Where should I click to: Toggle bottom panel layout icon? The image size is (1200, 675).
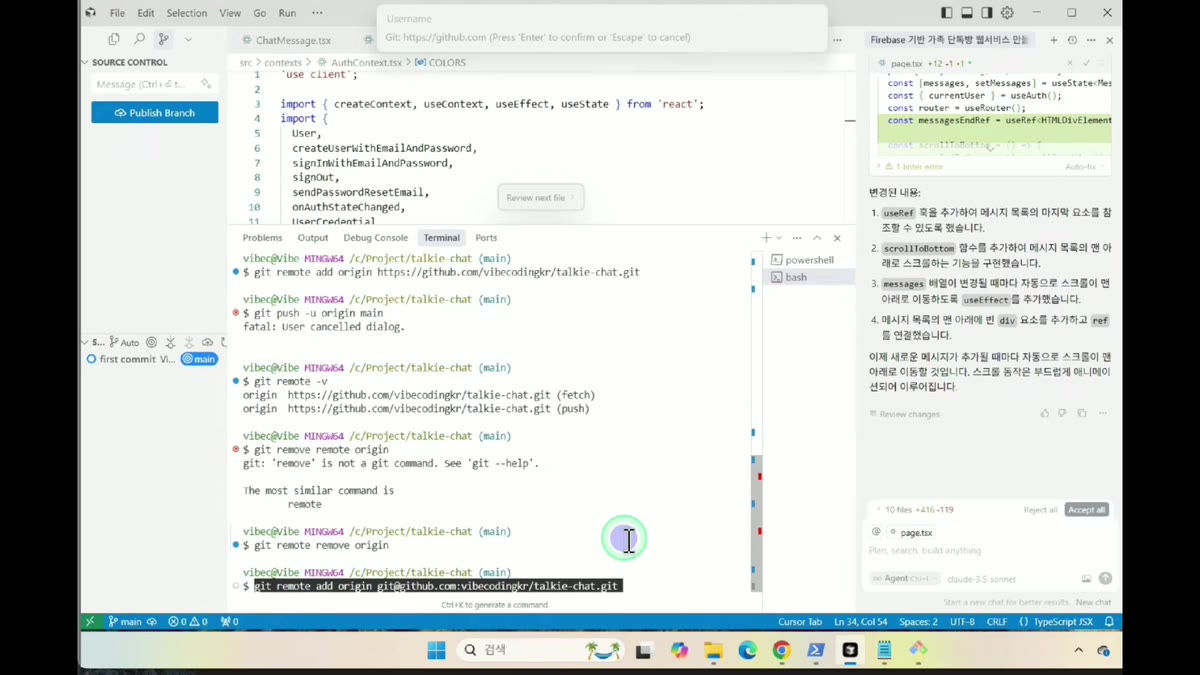coord(967,13)
